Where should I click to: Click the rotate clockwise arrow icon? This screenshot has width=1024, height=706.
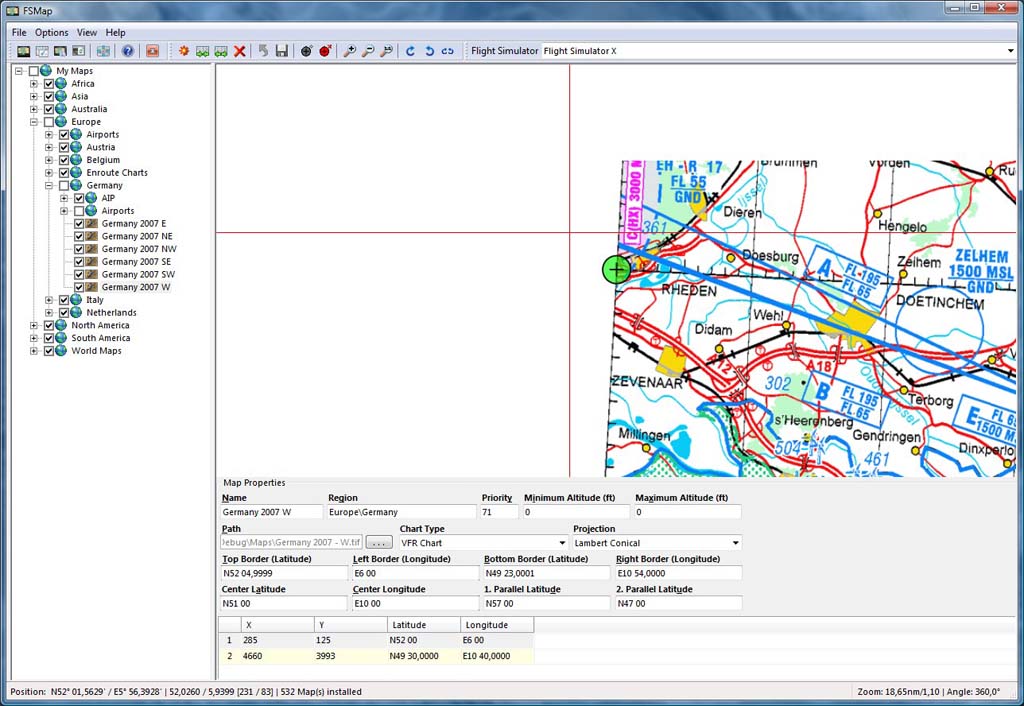pyautogui.click(x=410, y=51)
